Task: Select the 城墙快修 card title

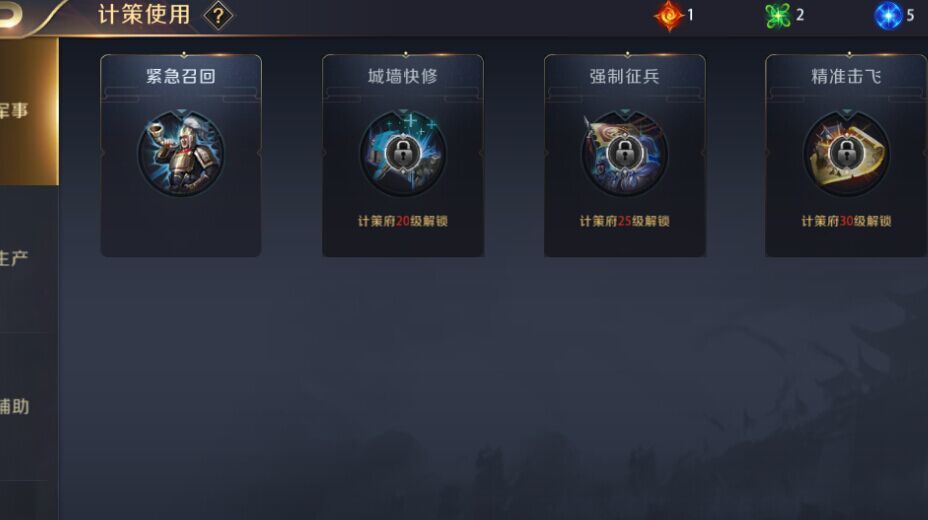Action: (403, 76)
